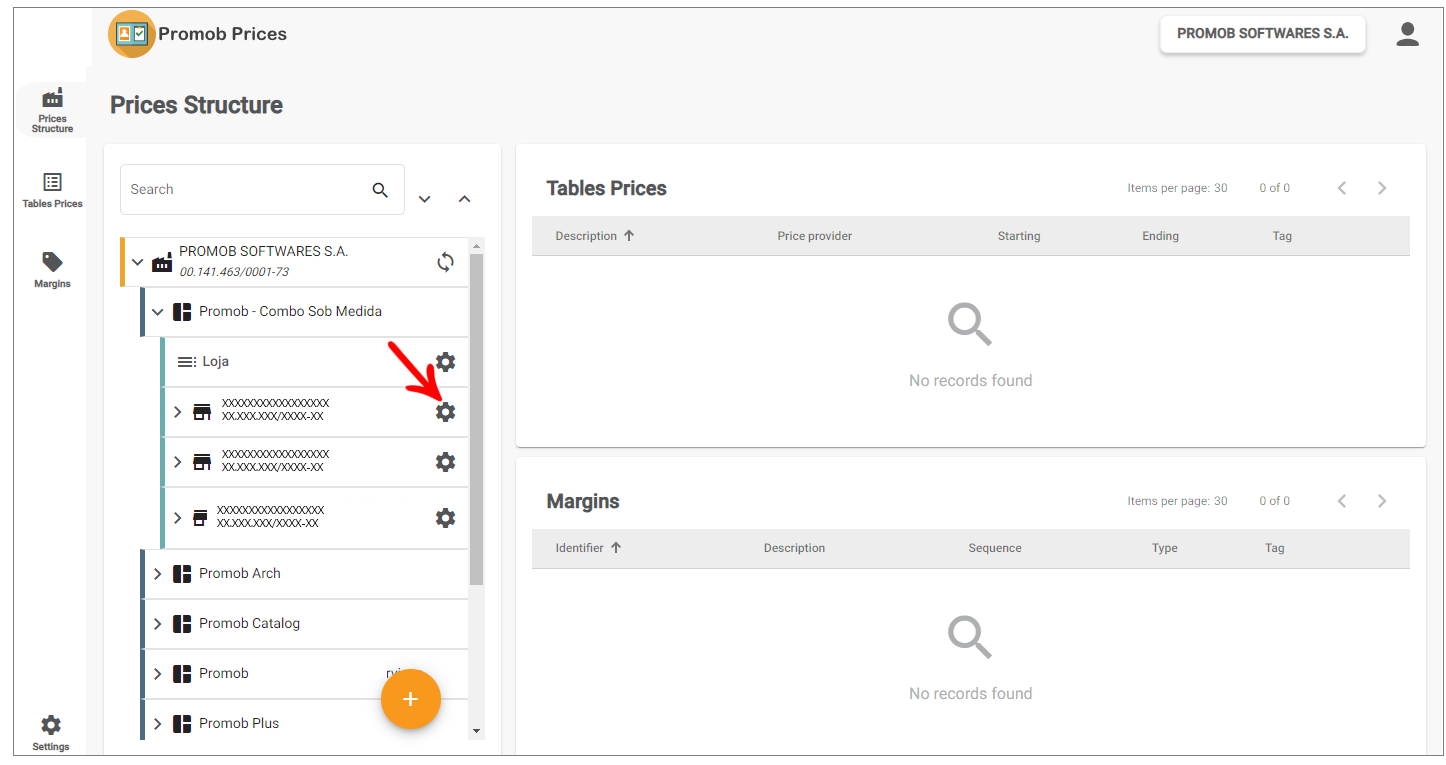Expand the Promob Arch node

tap(157, 574)
